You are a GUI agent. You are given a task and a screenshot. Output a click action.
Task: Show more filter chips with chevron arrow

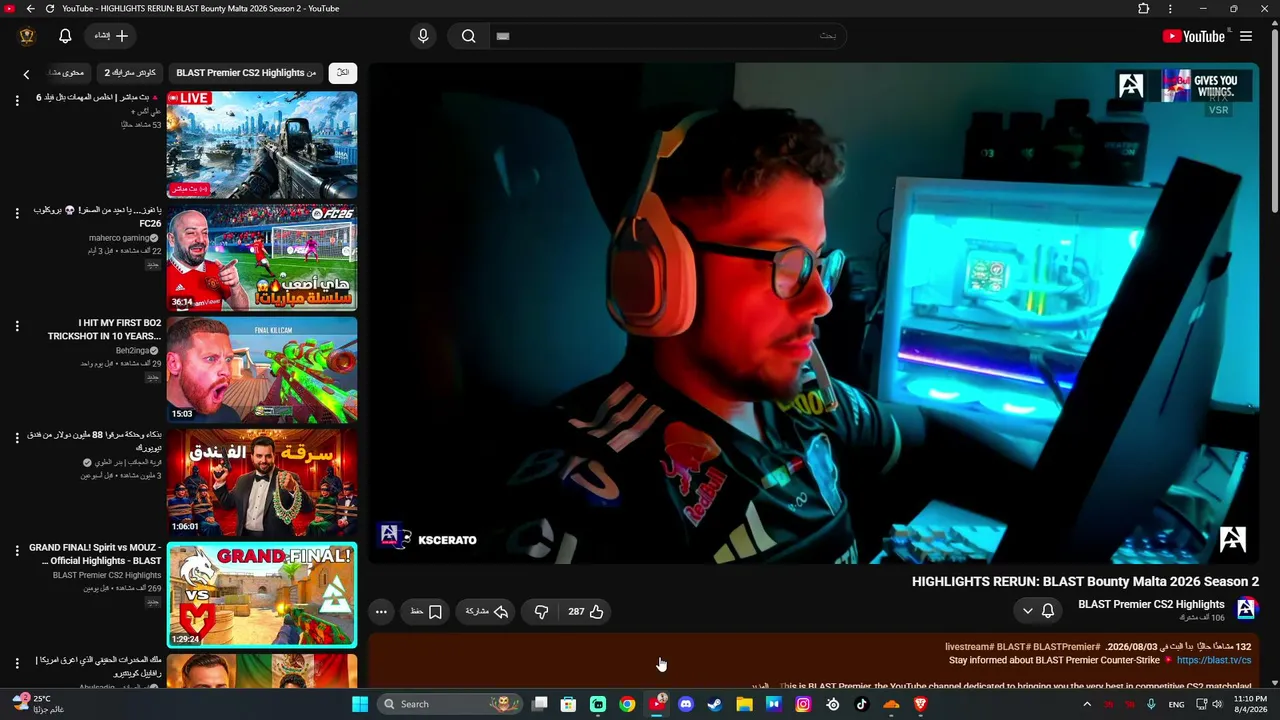pyautogui.click(x=27, y=74)
